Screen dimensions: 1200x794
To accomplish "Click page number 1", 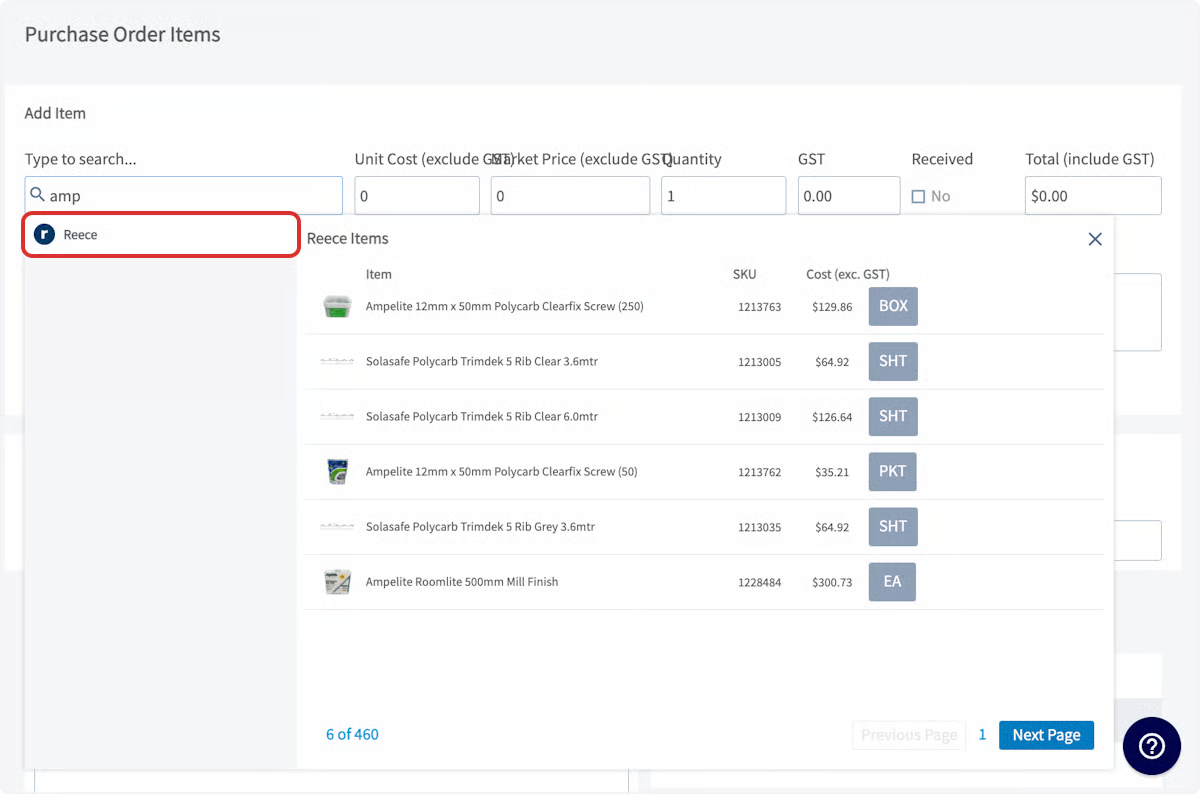I will [982, 735].
